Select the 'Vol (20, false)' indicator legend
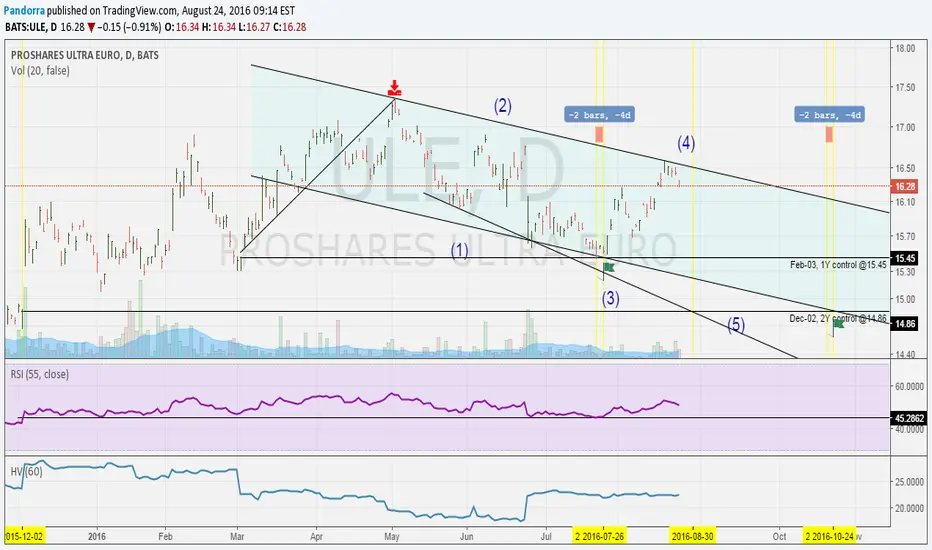Screen dimensions: 932x550 pyautogui.click(x=40, y=71)
